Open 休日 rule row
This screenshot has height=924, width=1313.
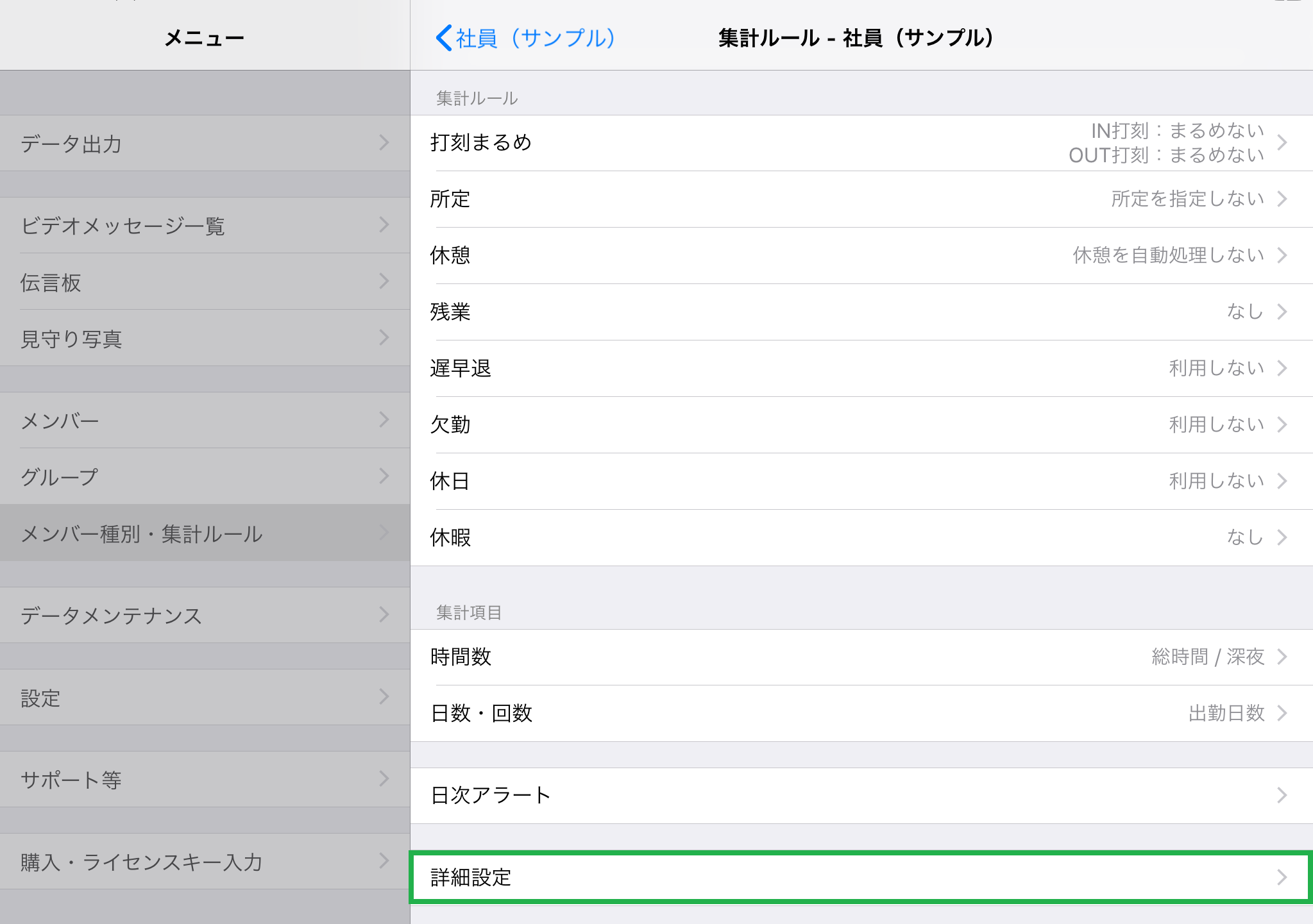861,482
